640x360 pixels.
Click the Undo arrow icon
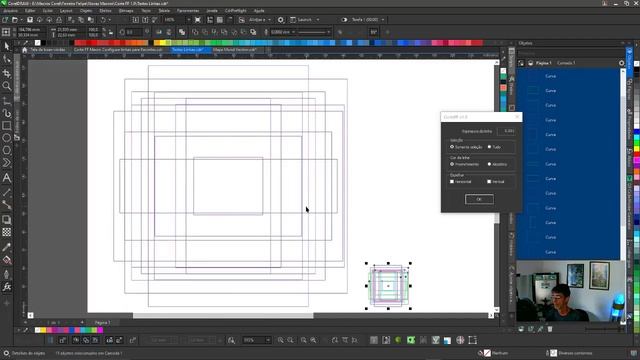tap(103, 20)
